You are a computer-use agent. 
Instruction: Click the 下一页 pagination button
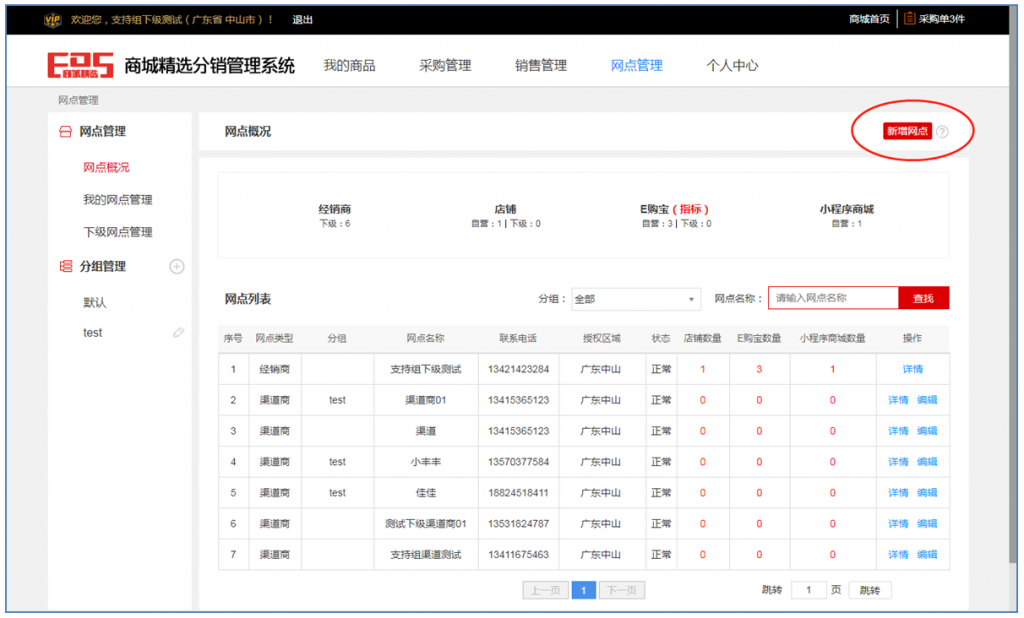[x=622, y=590]
